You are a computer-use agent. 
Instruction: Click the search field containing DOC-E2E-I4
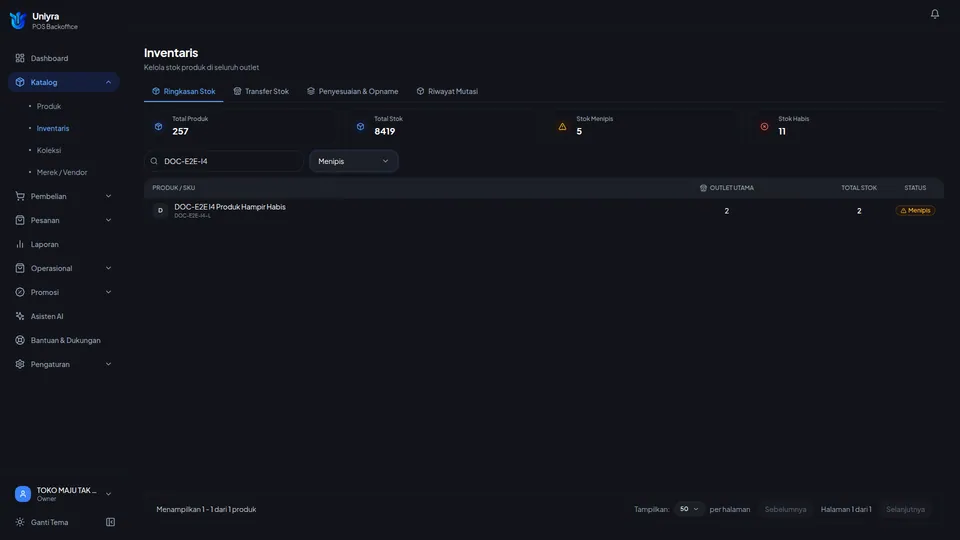(x=224, y=161)
